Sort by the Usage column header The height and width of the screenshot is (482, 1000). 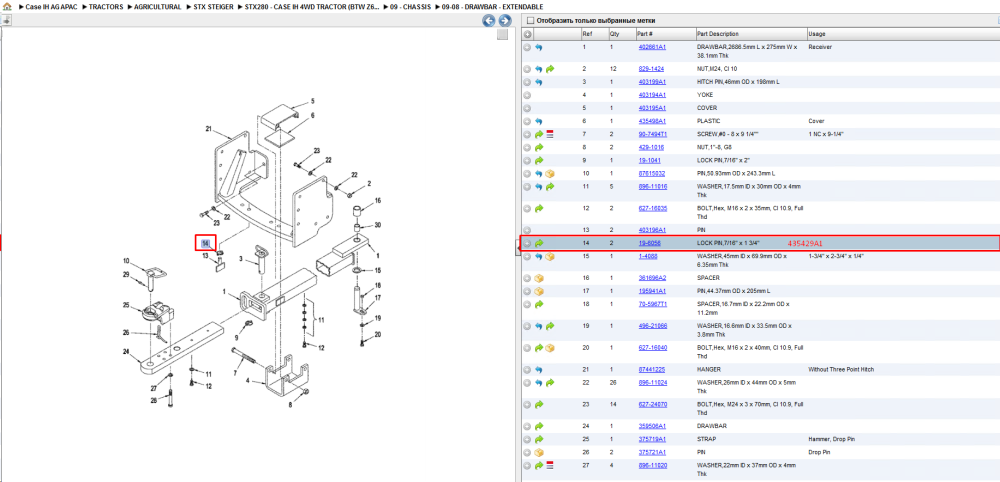click(x=816, y=34)
